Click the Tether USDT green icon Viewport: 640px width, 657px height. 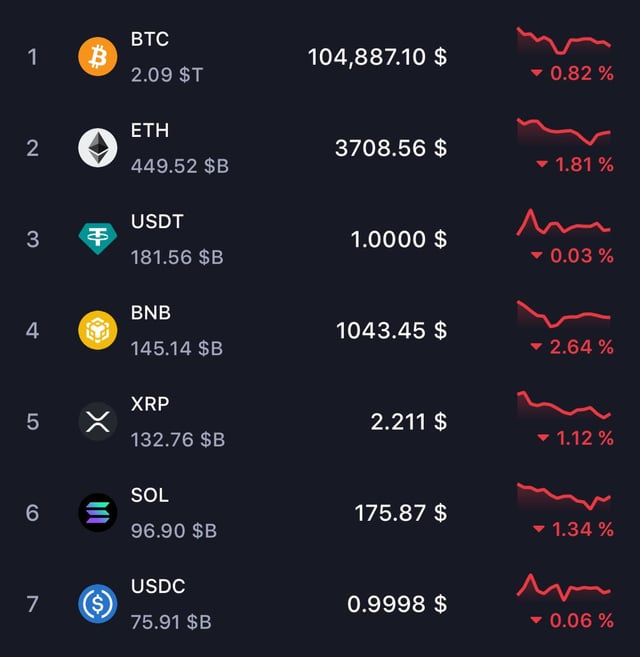(x=97, y=239)
